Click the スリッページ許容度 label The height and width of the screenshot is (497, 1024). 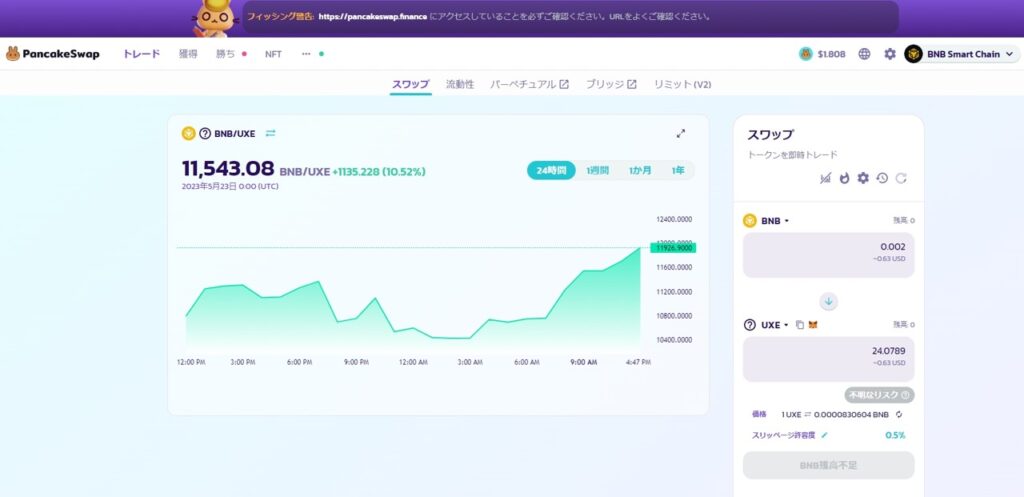[x=784, y=436]
